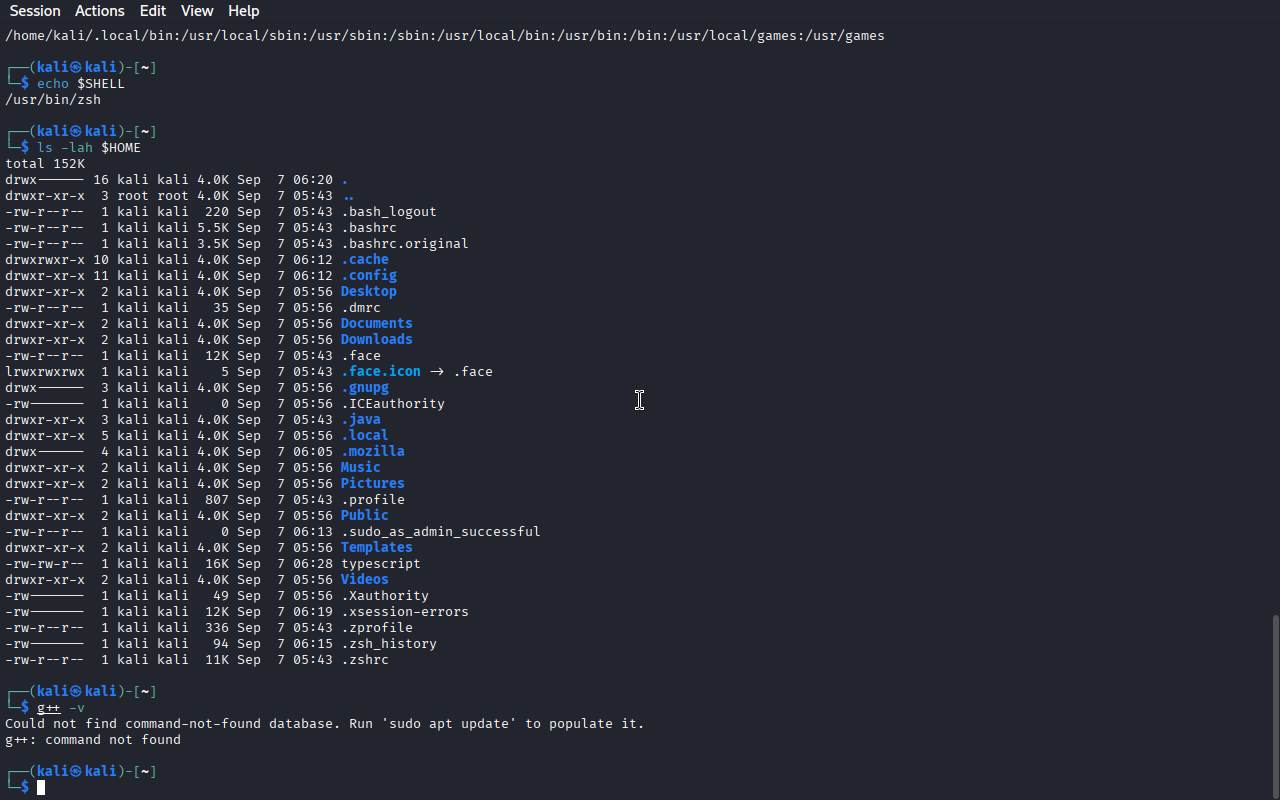The height and width of the screenshot is (800, 1280).
Task: Click the .bashrc.original file name
Action: point(405,244)
